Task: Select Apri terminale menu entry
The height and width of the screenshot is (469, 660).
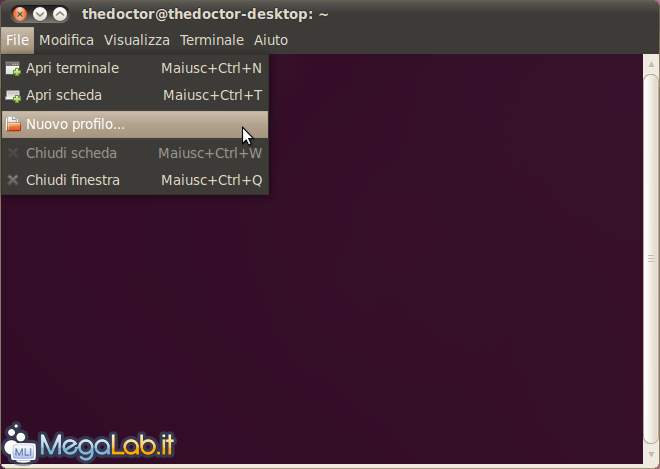Action: 135,68
